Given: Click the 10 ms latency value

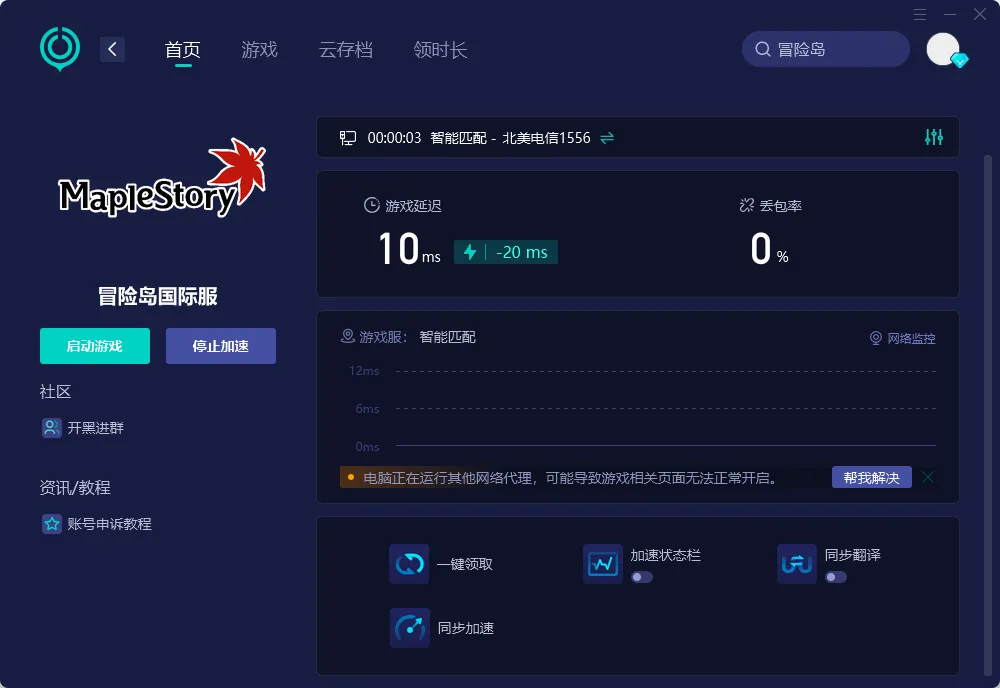Looking at the screenshot, I should pos(409,249).
